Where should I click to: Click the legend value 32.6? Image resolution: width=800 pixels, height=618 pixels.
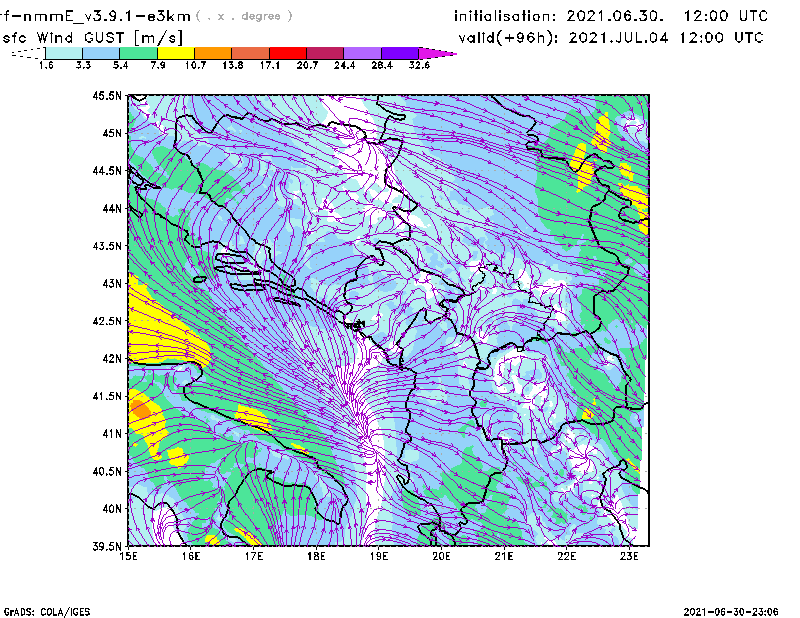[x=419, y=65]
